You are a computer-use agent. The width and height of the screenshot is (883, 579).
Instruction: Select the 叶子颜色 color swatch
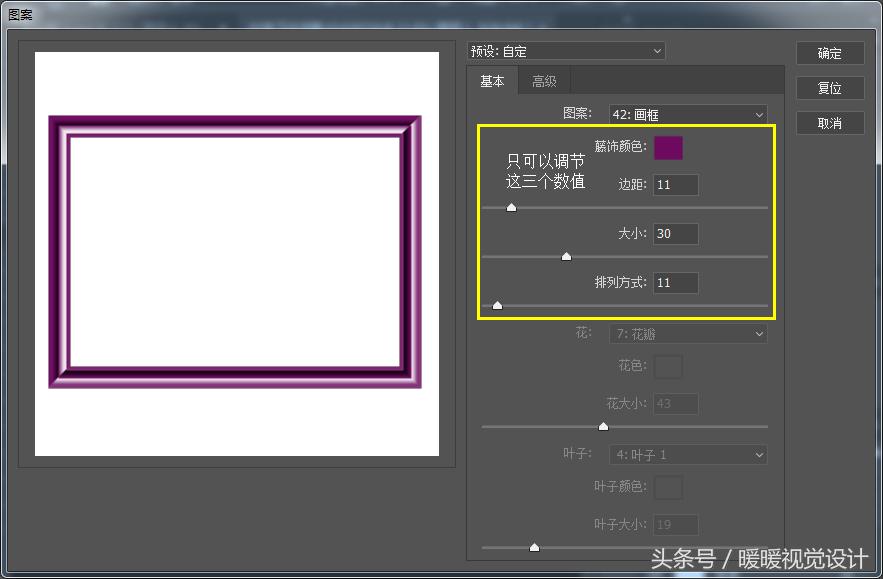coord(668,487)
